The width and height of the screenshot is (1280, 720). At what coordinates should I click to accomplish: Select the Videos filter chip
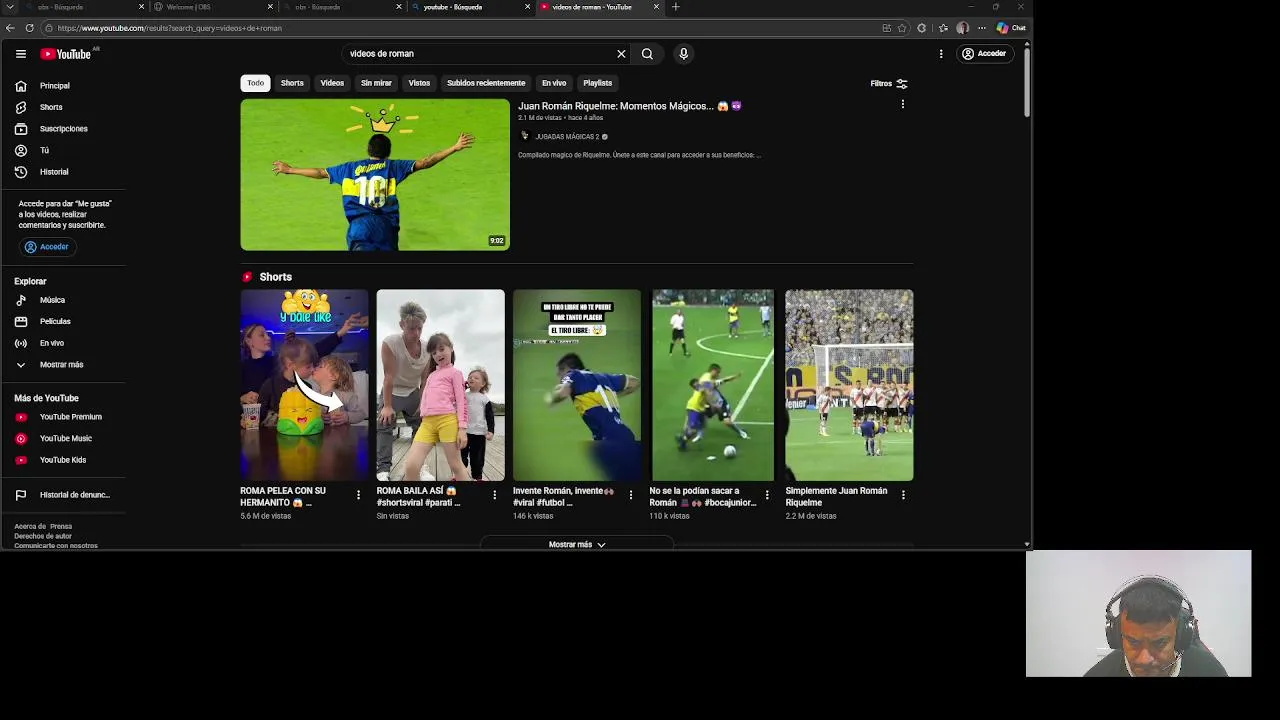click(x=332, y=83)
